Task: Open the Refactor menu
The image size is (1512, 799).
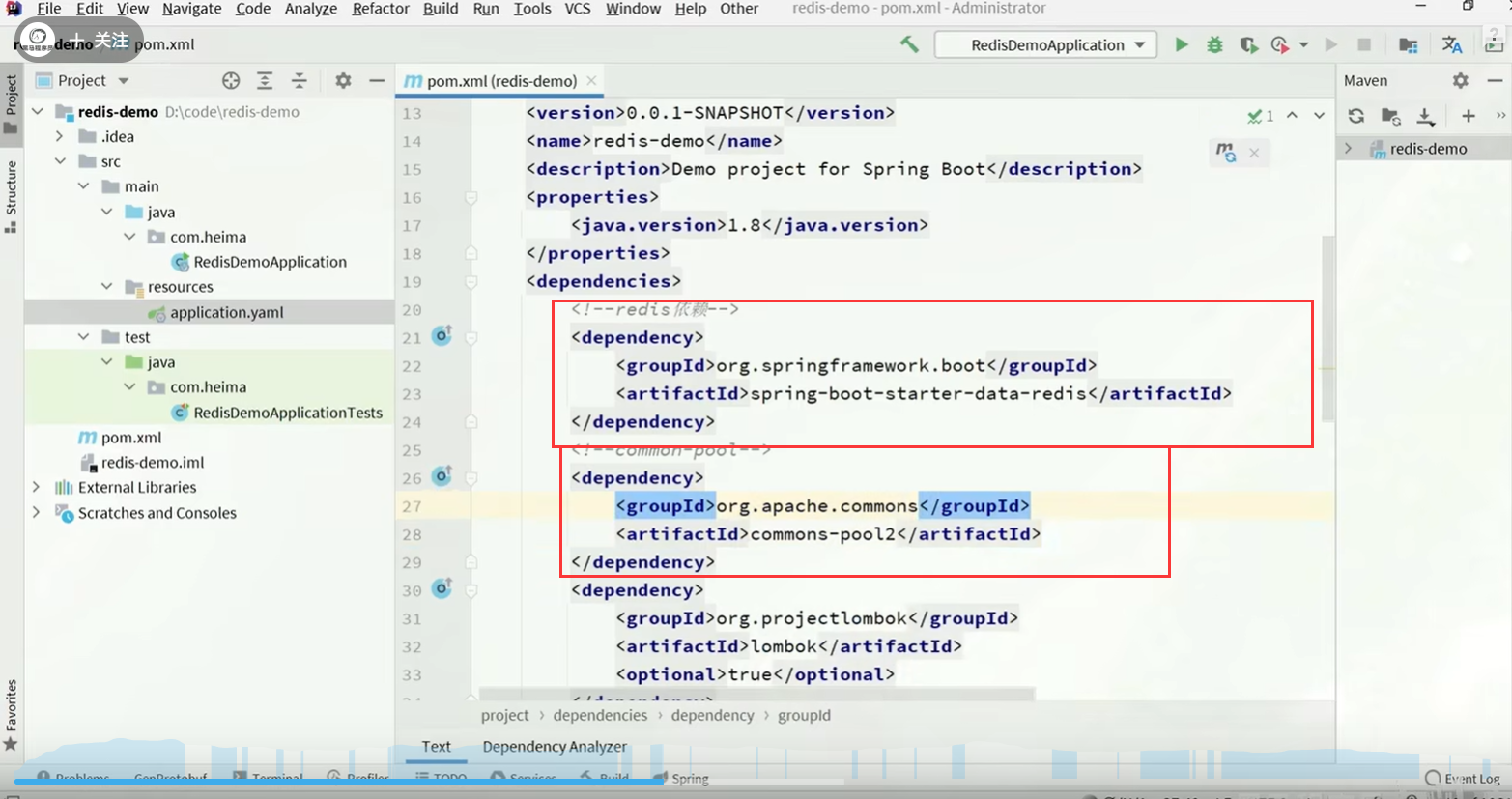Action: (x=381, y=9)
